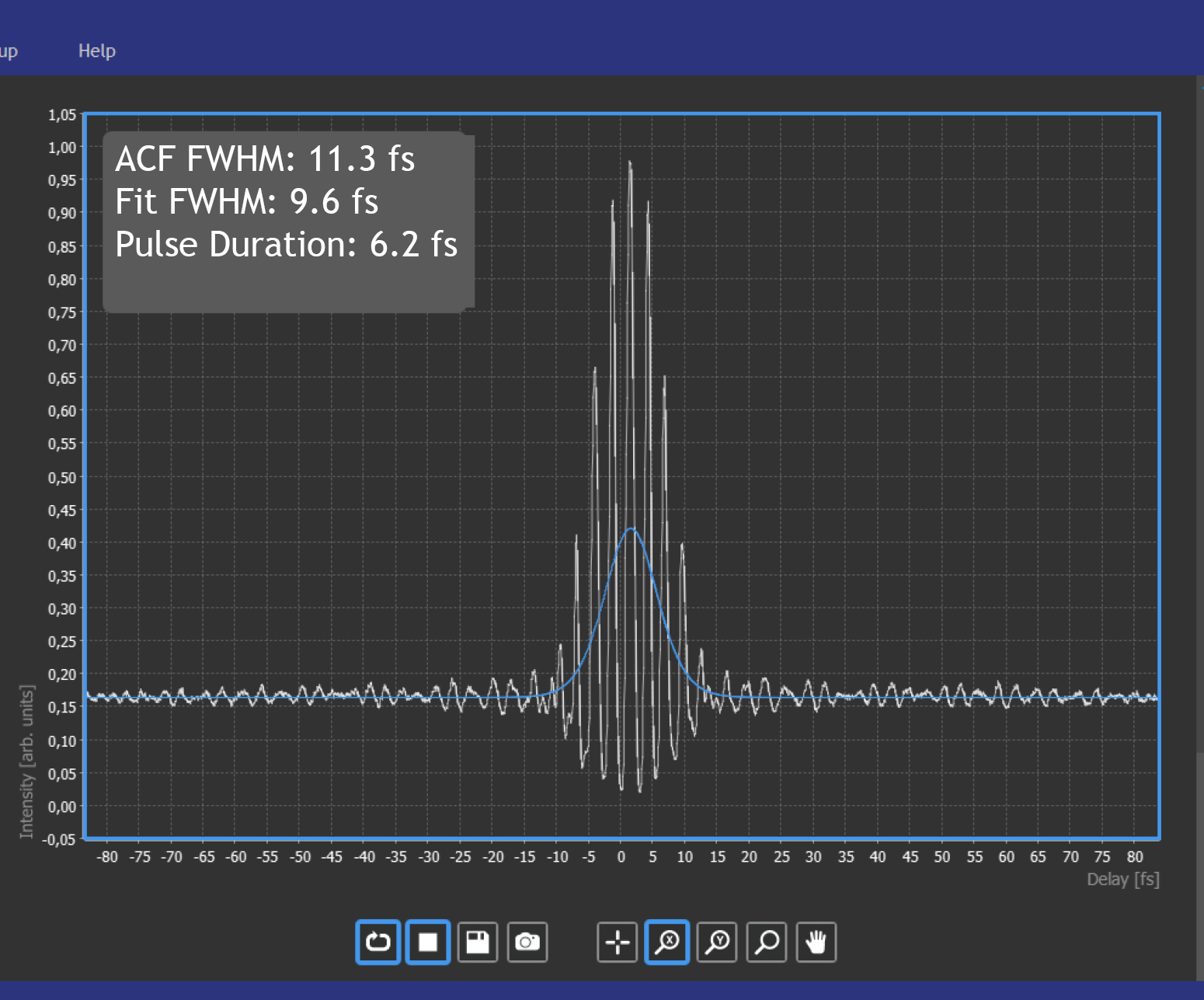Capture a snapshot with the camera icon

[x=527, y=942]
